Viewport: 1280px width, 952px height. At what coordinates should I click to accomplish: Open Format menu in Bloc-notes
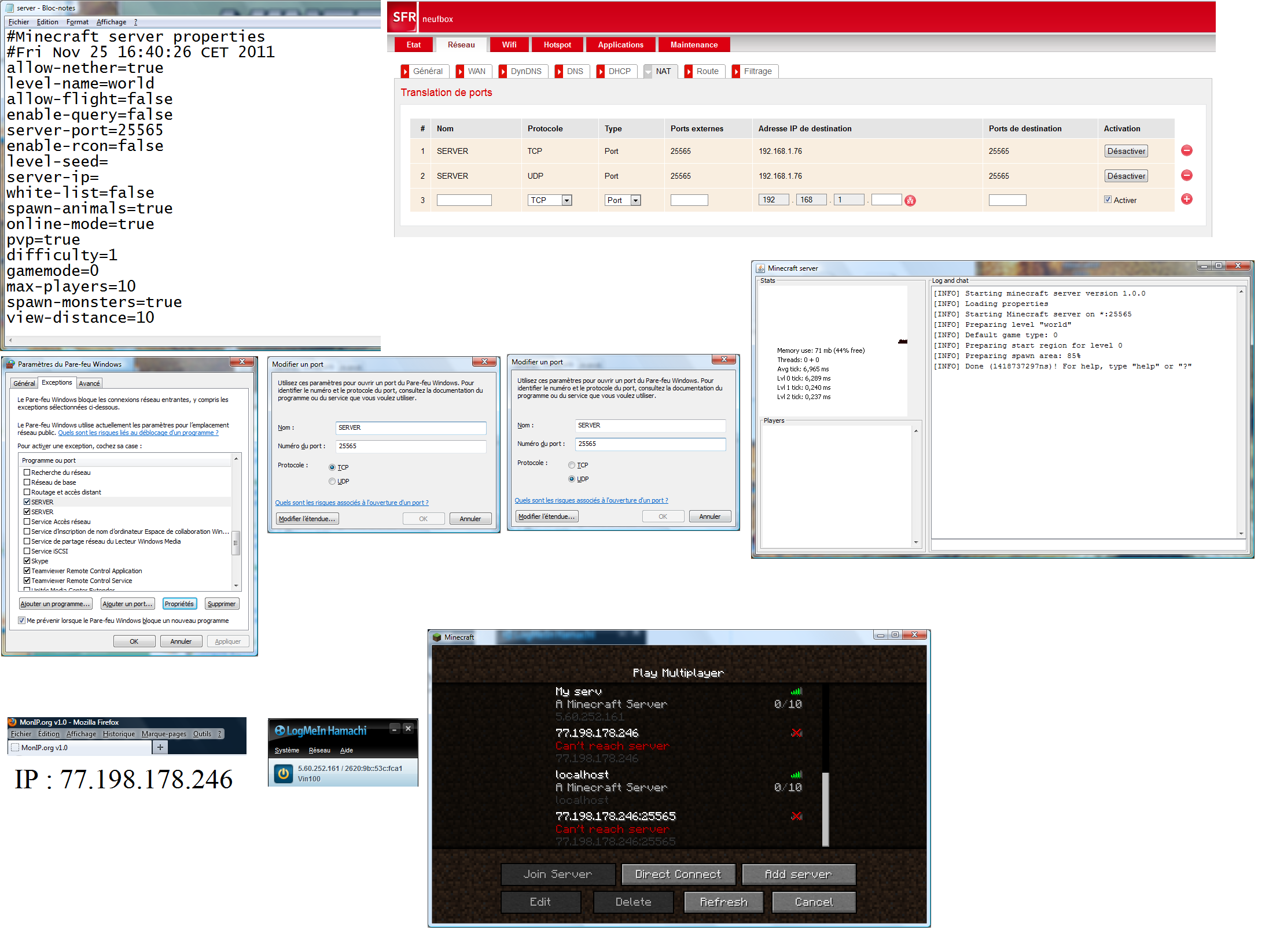click(78, 22)
